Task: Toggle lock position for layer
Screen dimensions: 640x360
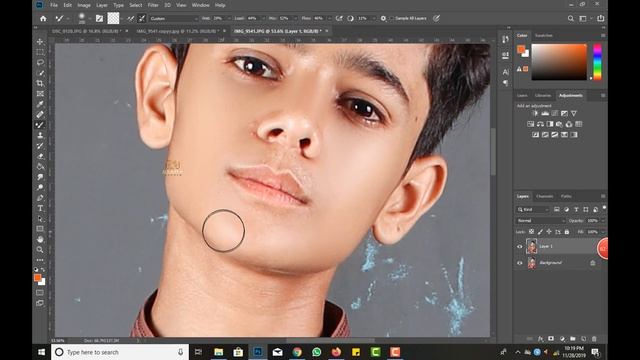Action: (x=549, y=232)
